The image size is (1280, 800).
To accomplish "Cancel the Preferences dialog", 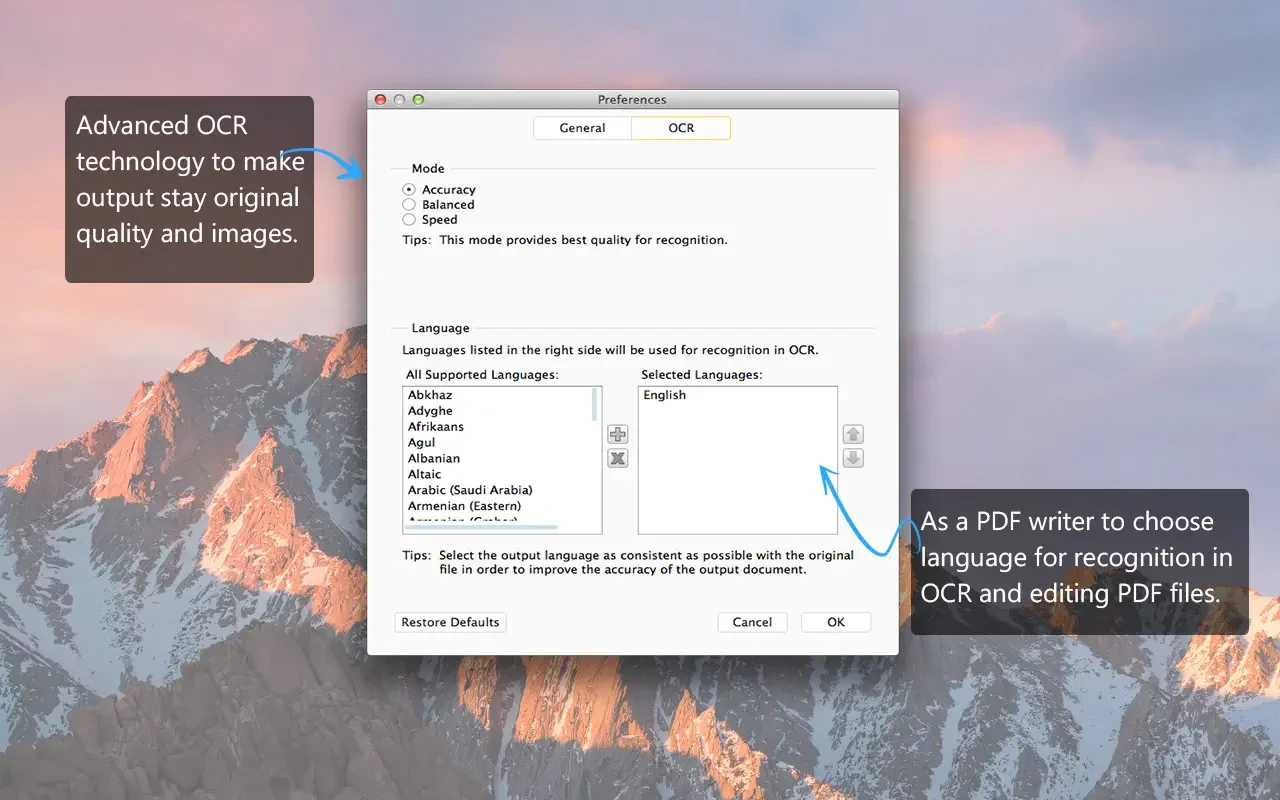I will 752,622.
